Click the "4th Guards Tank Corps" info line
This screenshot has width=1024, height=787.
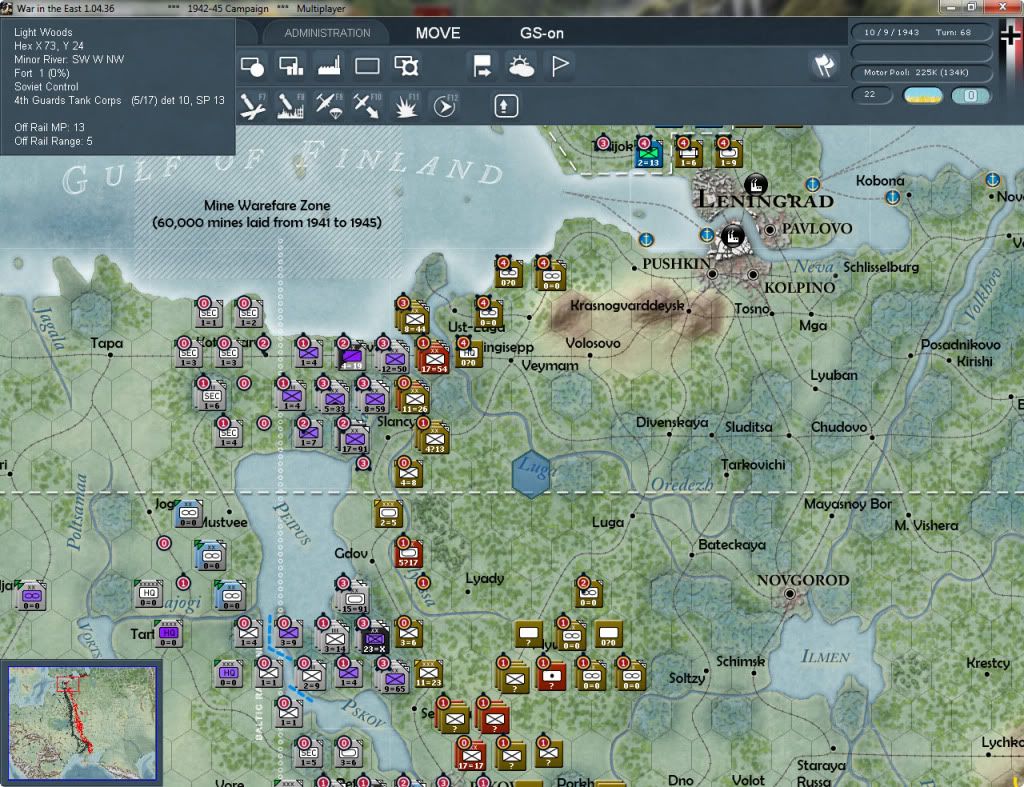click(x=120, y=101)
